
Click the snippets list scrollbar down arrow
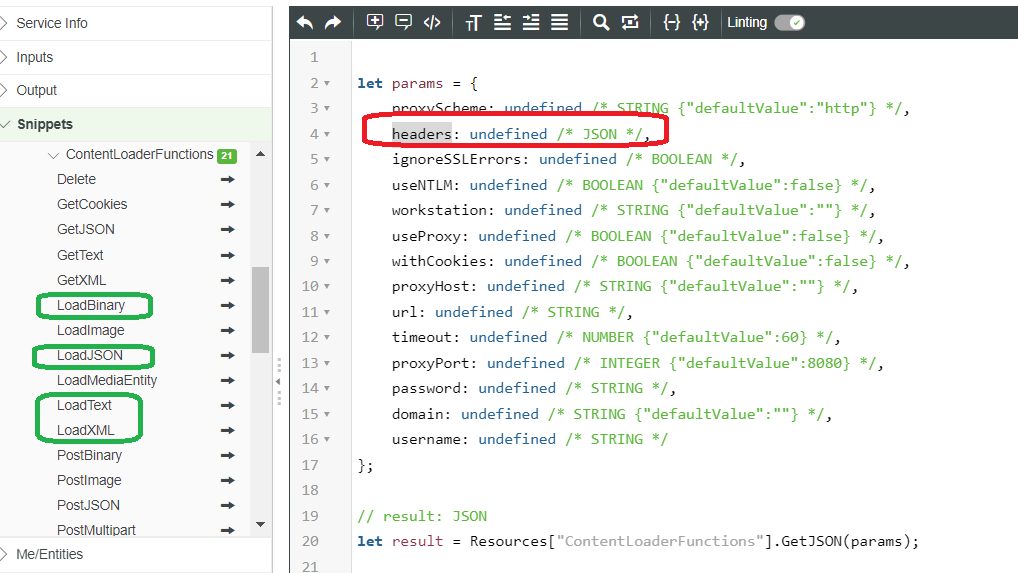[260, 524]
